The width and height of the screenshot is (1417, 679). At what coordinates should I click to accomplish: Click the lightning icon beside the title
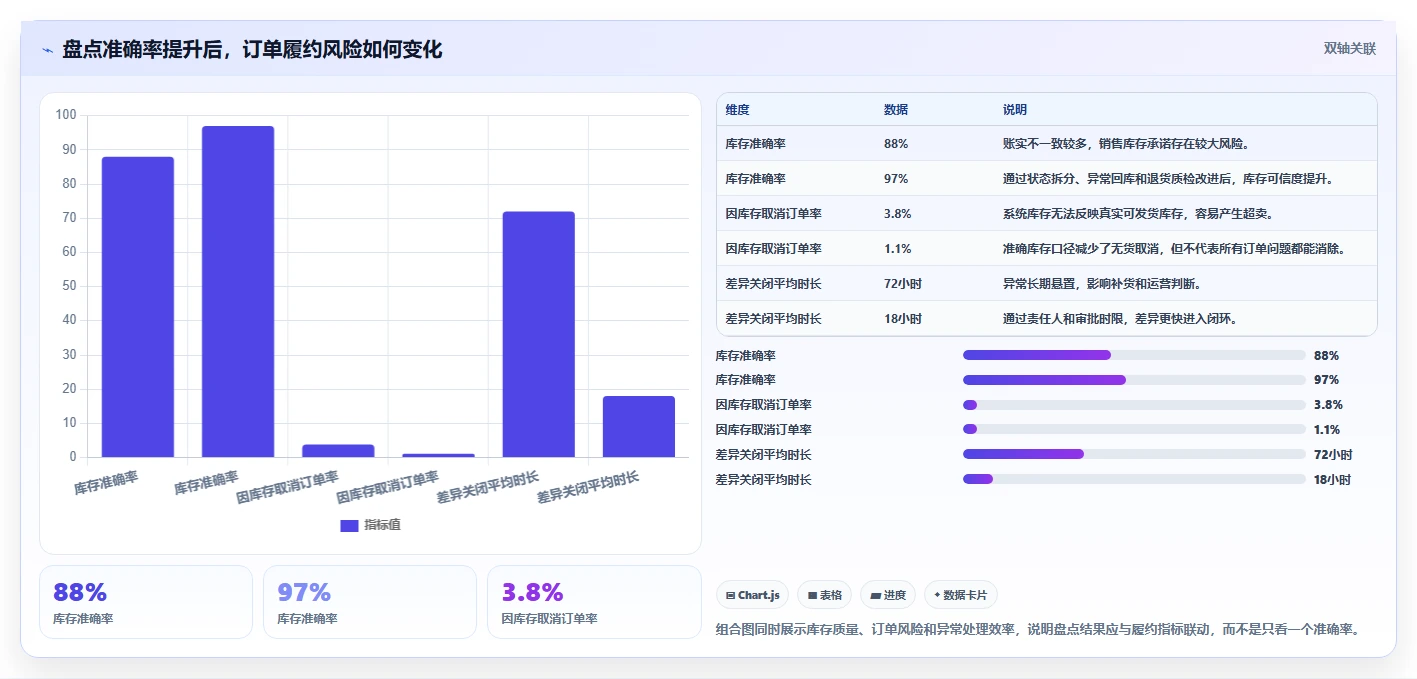click(47, 50)
